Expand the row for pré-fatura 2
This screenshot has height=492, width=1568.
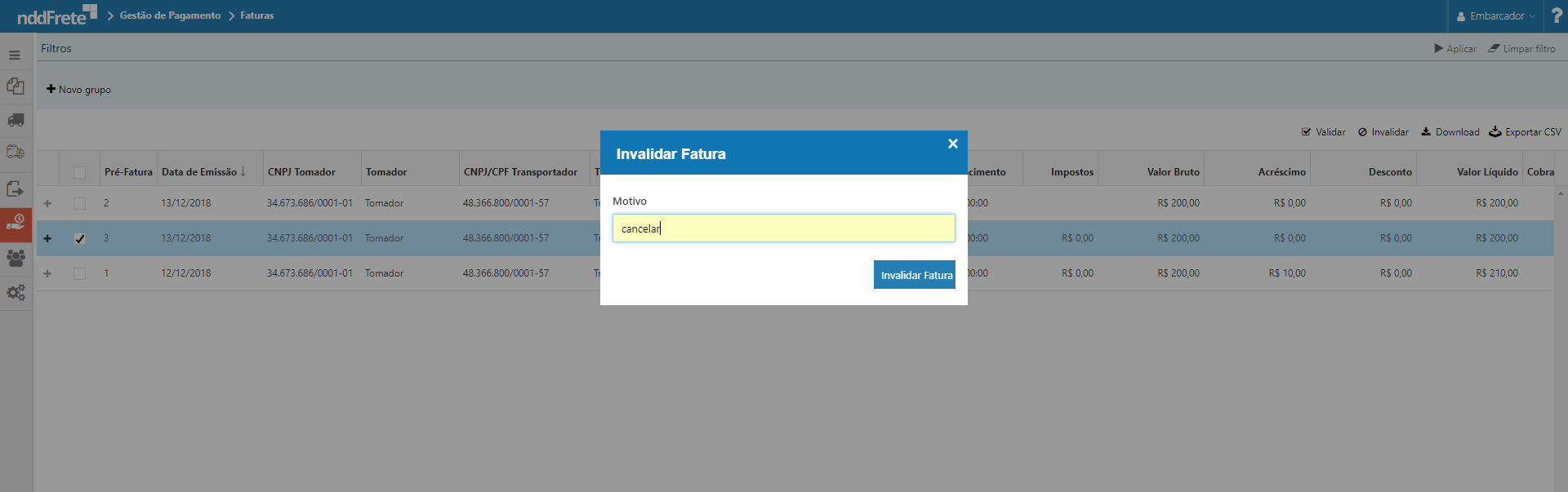pos(47,203)
